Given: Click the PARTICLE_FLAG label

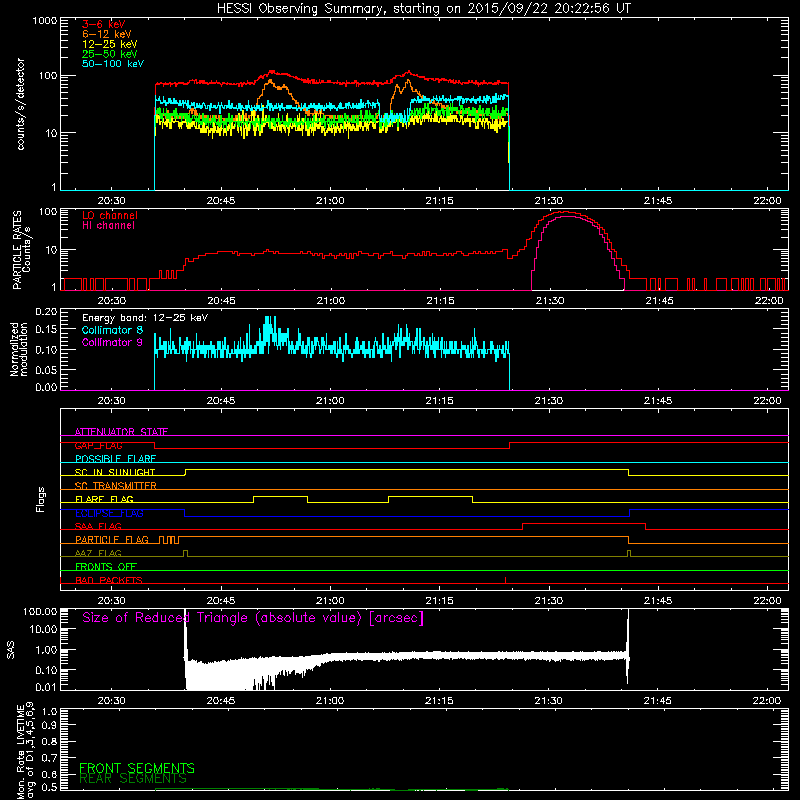Looking at the screenshot, I should tap(112, 540).
